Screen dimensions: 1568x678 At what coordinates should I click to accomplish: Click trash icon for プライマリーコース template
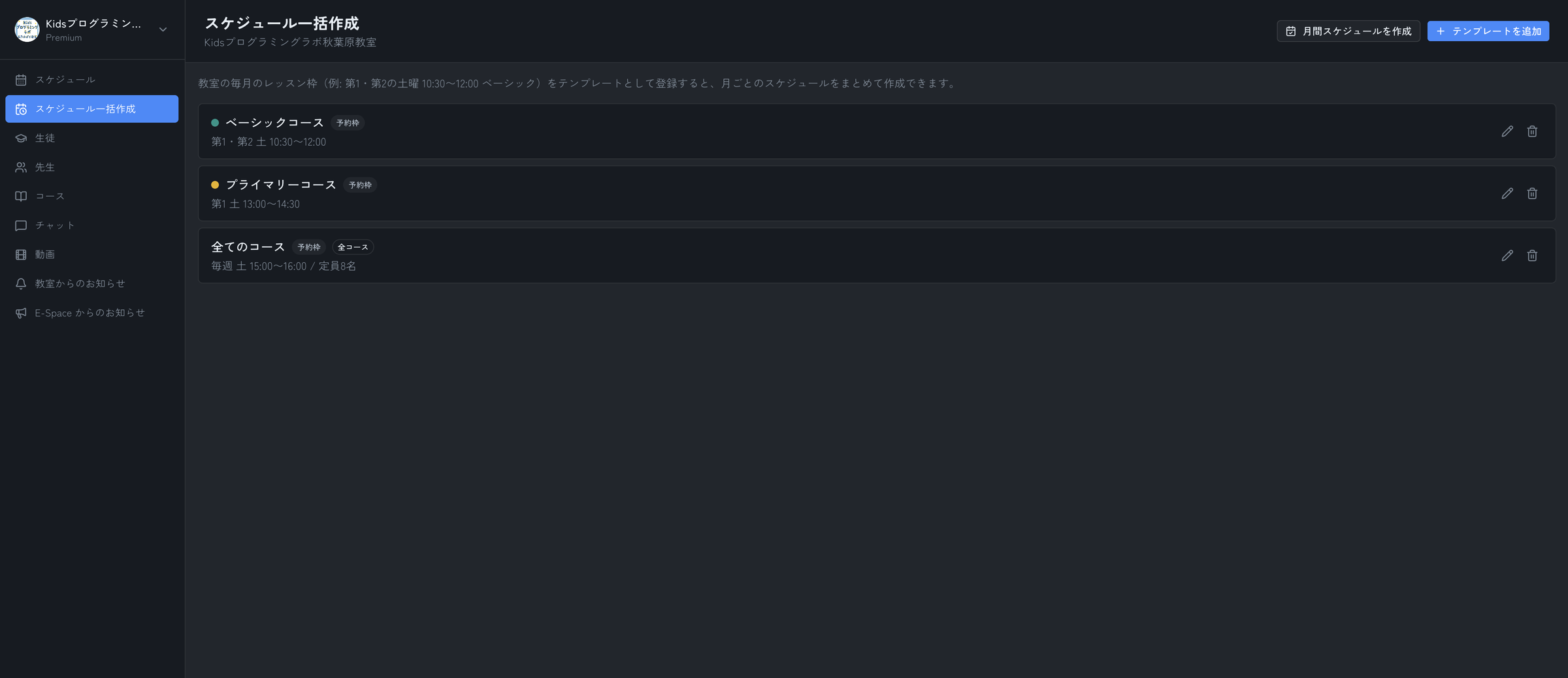[1532, 194]
